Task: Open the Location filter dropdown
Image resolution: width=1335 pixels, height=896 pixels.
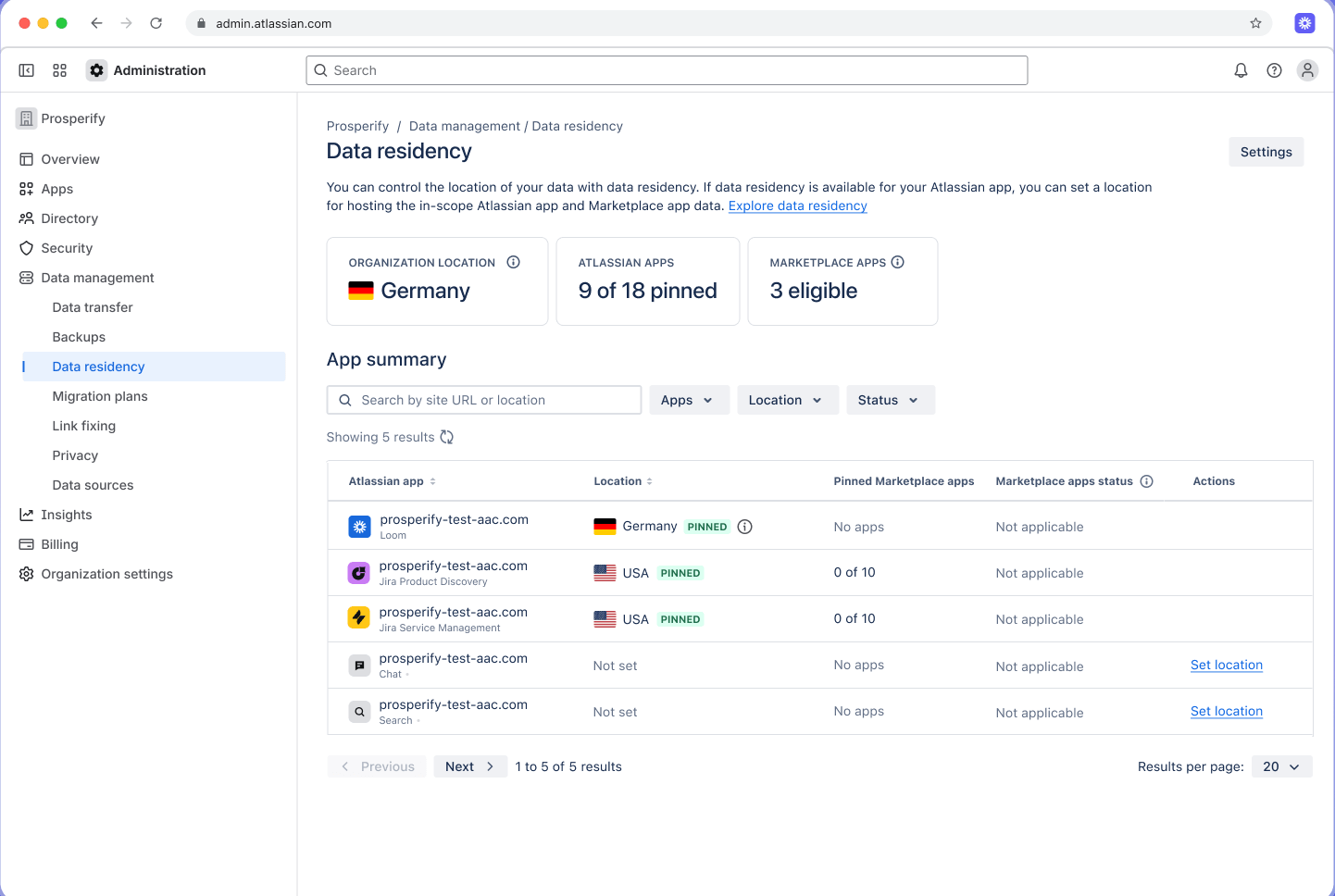Action: 788,400
